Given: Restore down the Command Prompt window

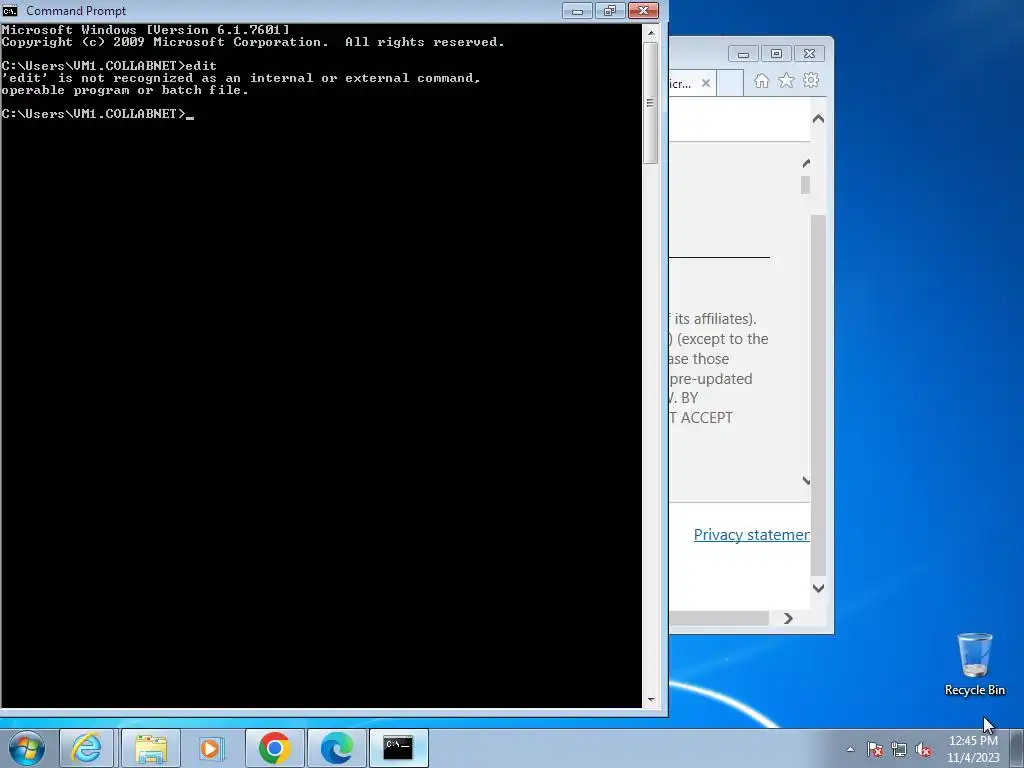Looking at the screenshot, I should tap(610, 10).
